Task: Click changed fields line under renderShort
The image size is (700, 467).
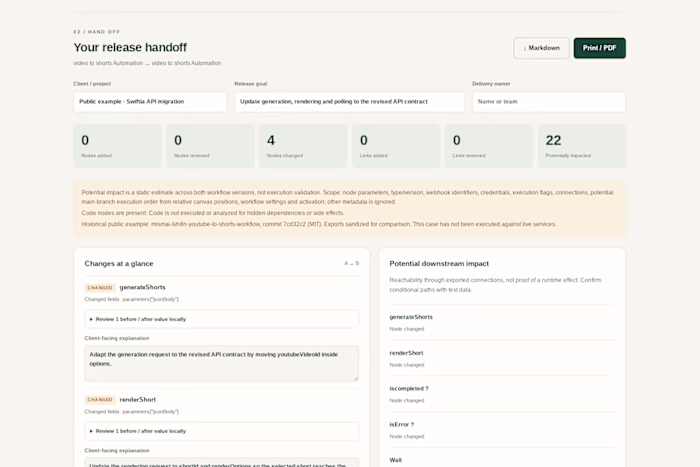Action: [x=132, y=411]
